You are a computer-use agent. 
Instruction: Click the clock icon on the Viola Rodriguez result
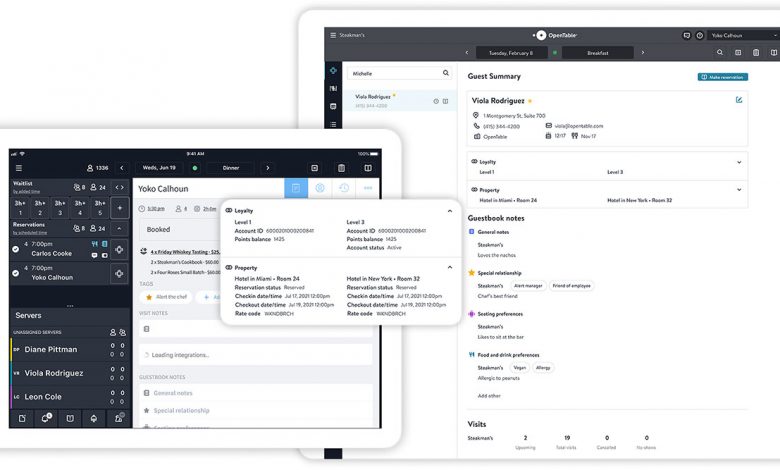[x=436, y=101]
